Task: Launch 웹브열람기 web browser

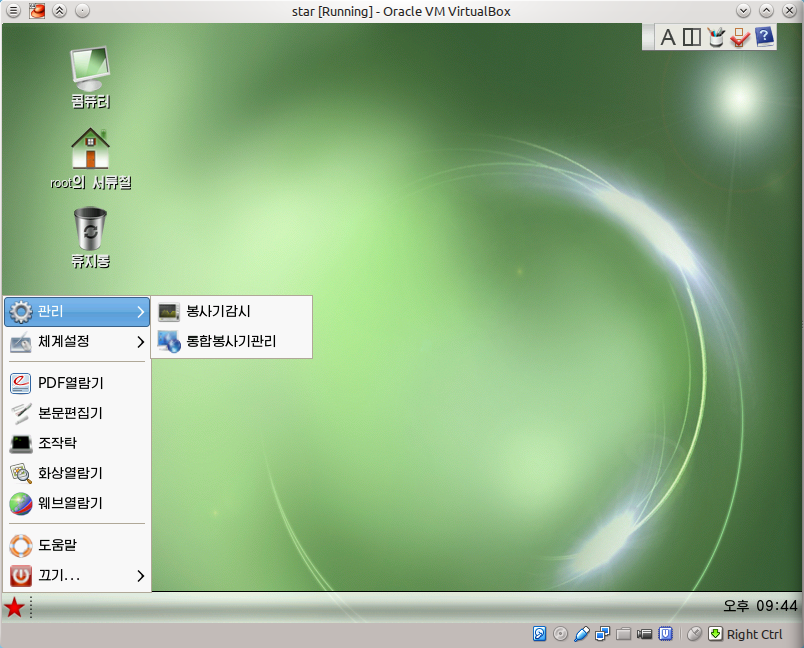Action: [x=77, y=503]
